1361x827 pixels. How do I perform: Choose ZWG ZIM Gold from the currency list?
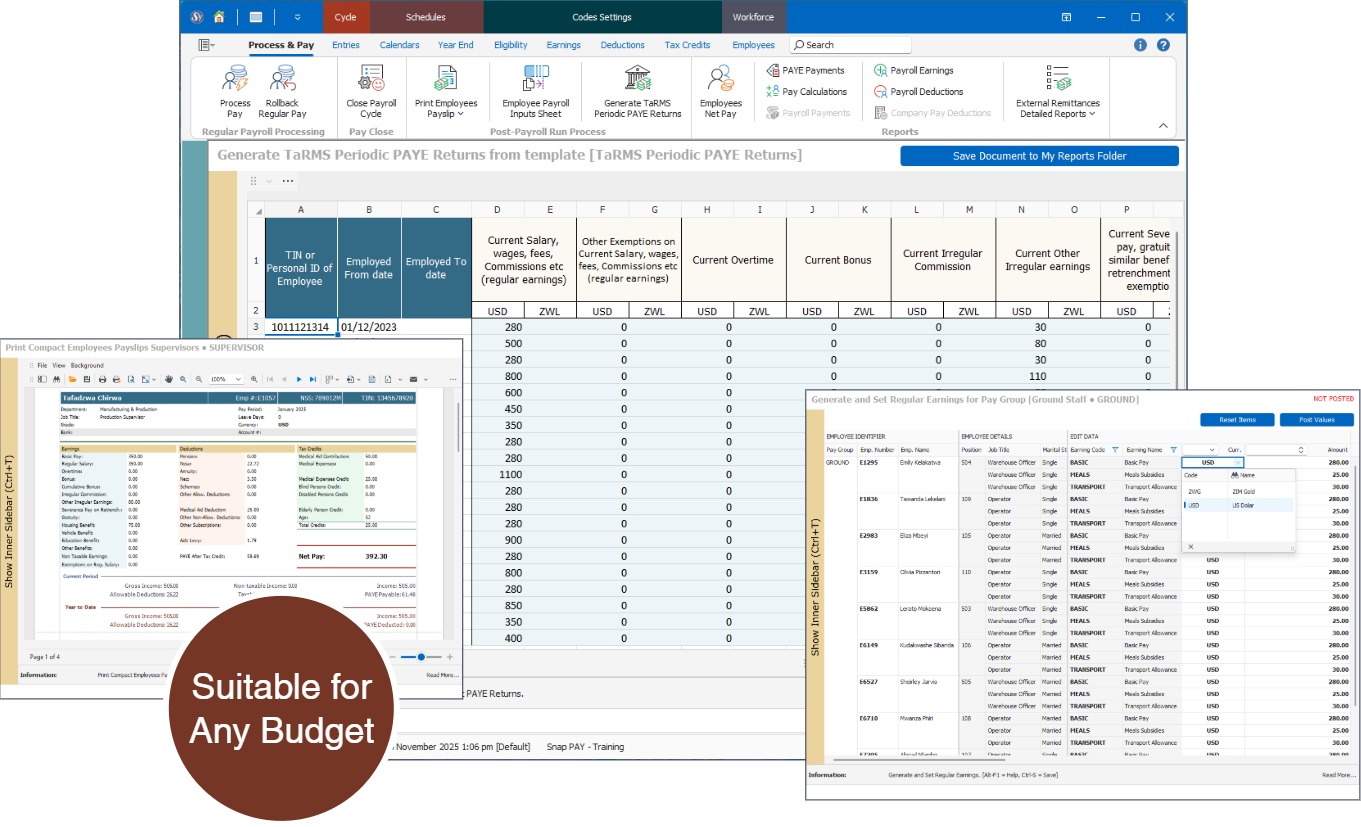coord(1238,492)
